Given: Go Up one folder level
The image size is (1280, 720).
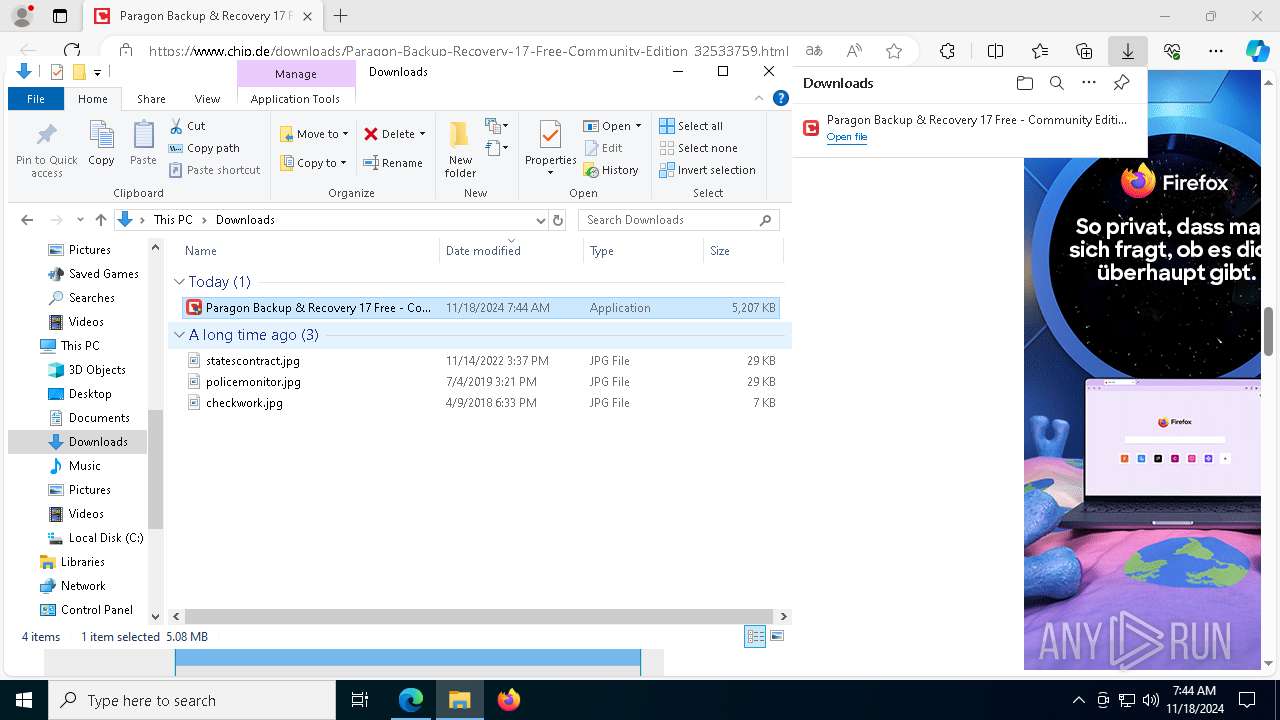Looking at the screenshot, I should coord(100,220).
